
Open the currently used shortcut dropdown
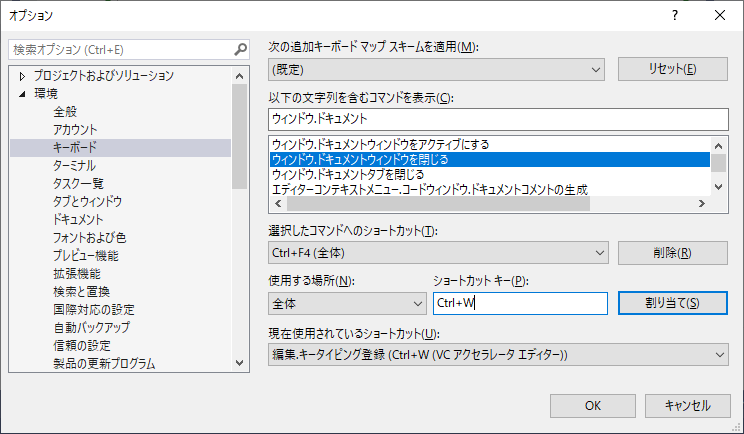coord(499,354)
